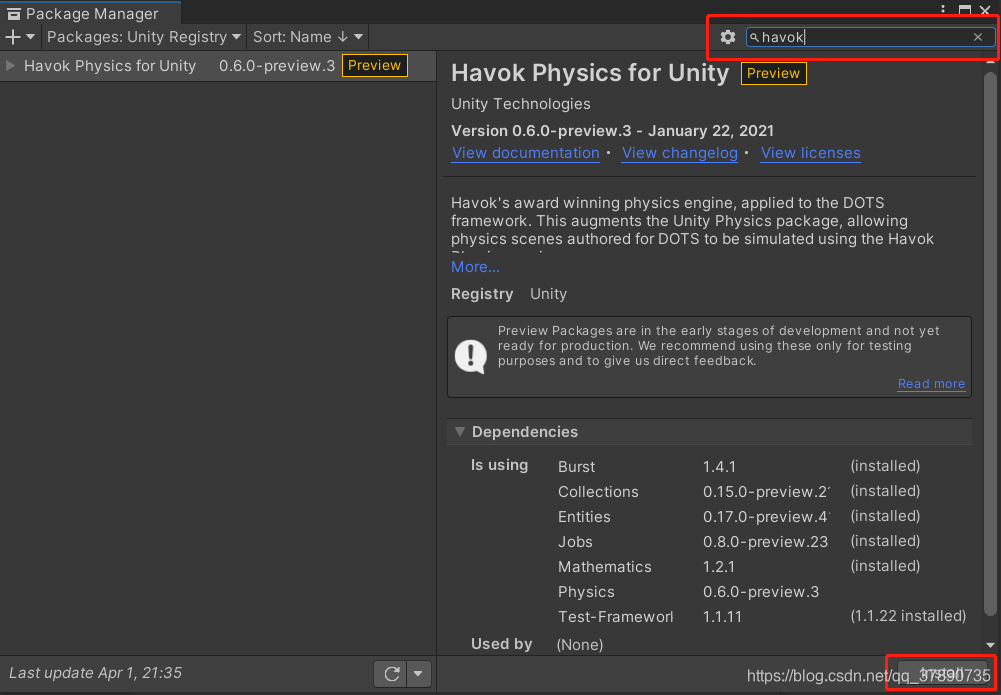Expand the Havok Physics for Unity row arrow
The width and height of the screenshot is (1001, 695).
pos(10,66)
